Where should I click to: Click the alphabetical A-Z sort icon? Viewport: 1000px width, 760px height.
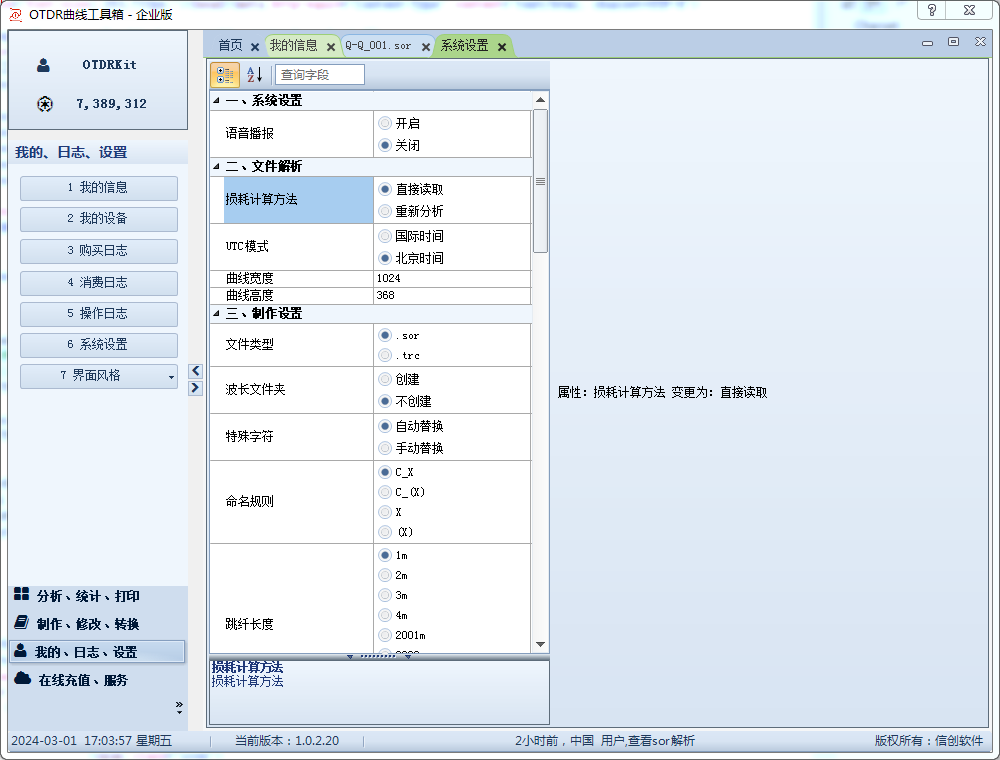[x=254, y=75]
